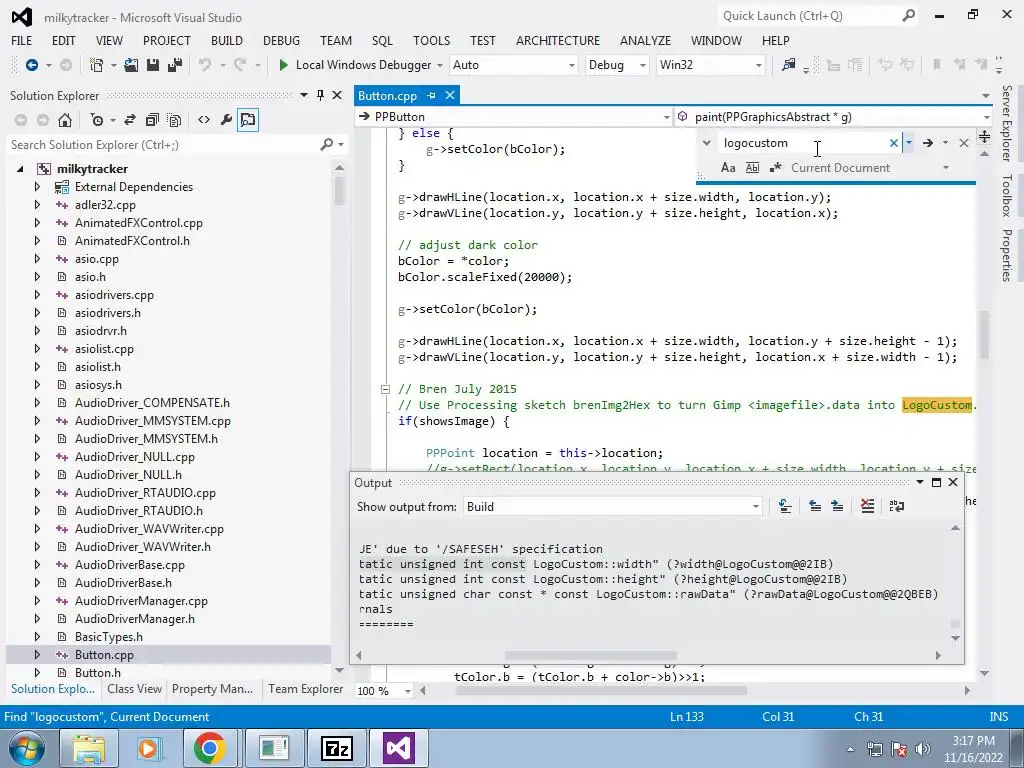
Task: Switch to the Class View tab
Action: [x=135, y=689]
